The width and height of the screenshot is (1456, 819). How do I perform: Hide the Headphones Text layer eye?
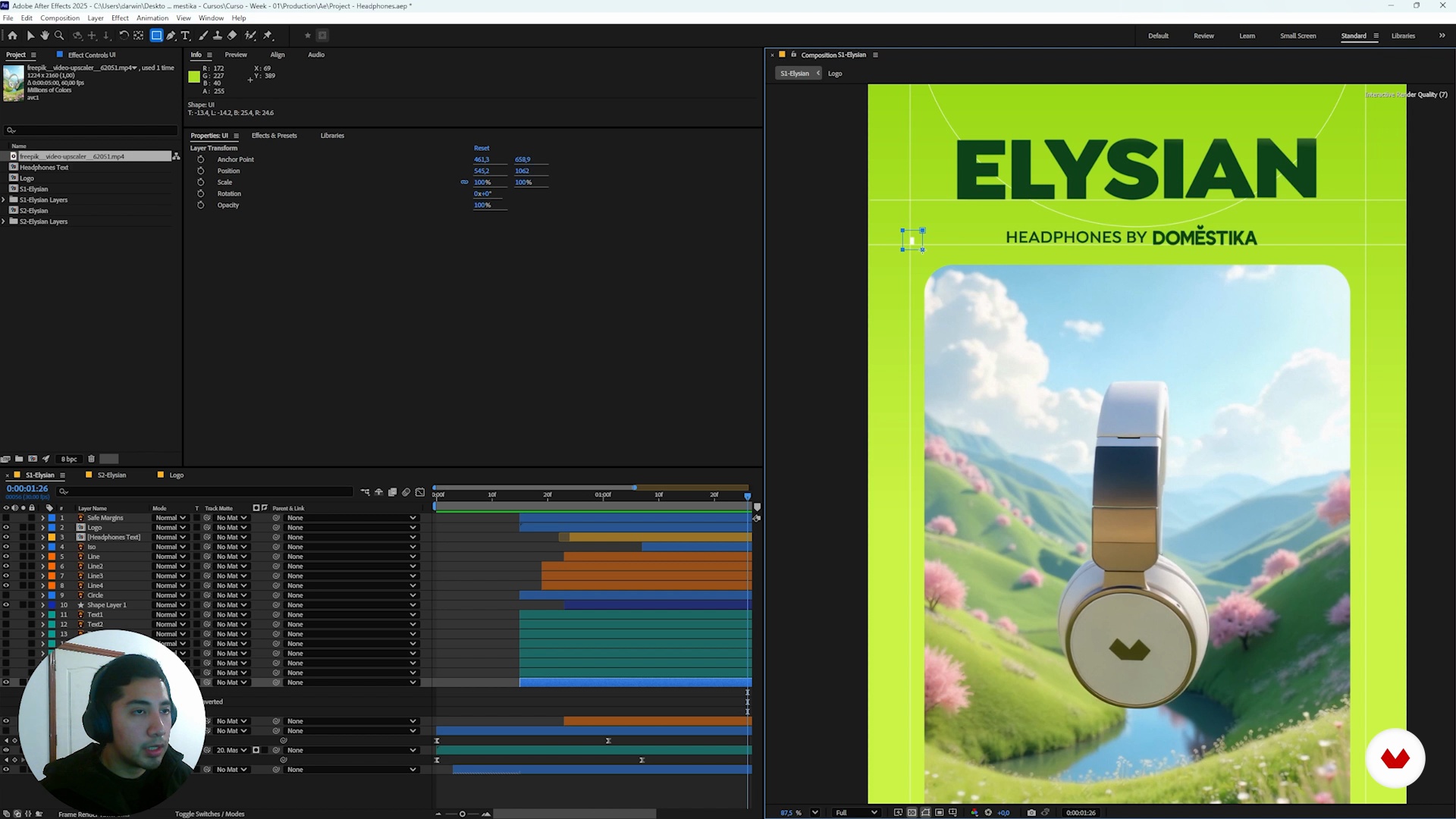(x=6, y=538)
